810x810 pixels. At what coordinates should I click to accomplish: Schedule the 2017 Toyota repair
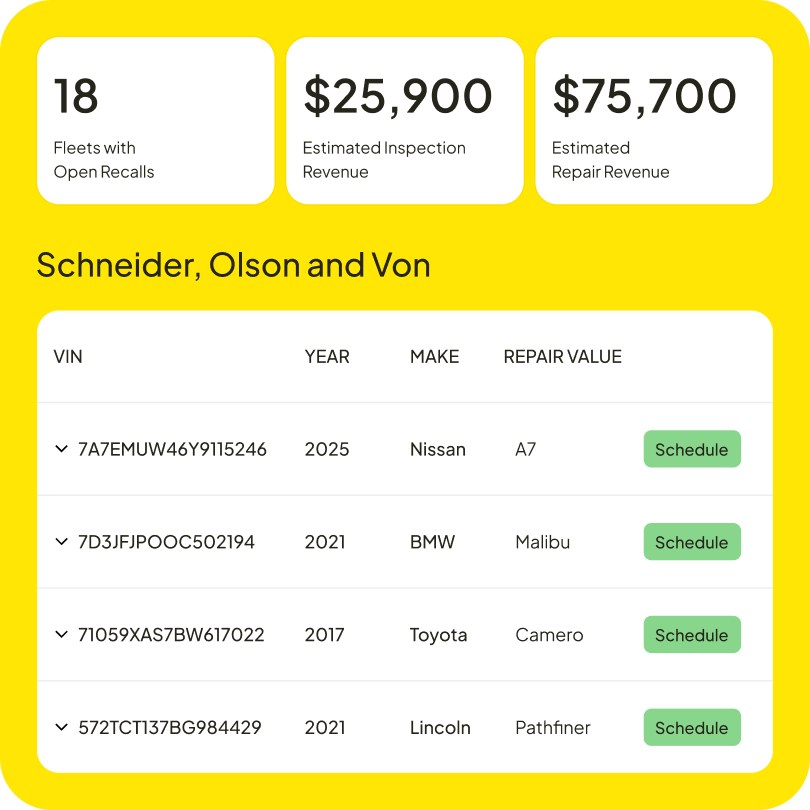[x=691, y=635]
